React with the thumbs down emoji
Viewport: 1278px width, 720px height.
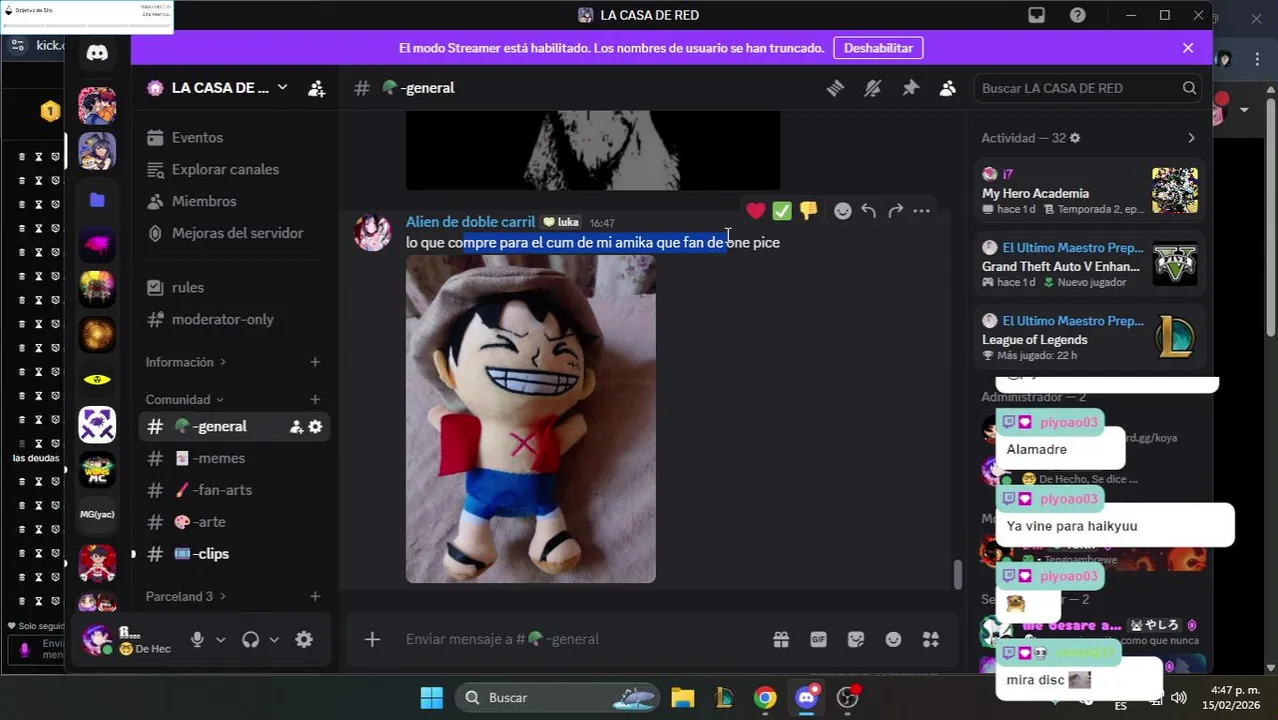[808, 210]
